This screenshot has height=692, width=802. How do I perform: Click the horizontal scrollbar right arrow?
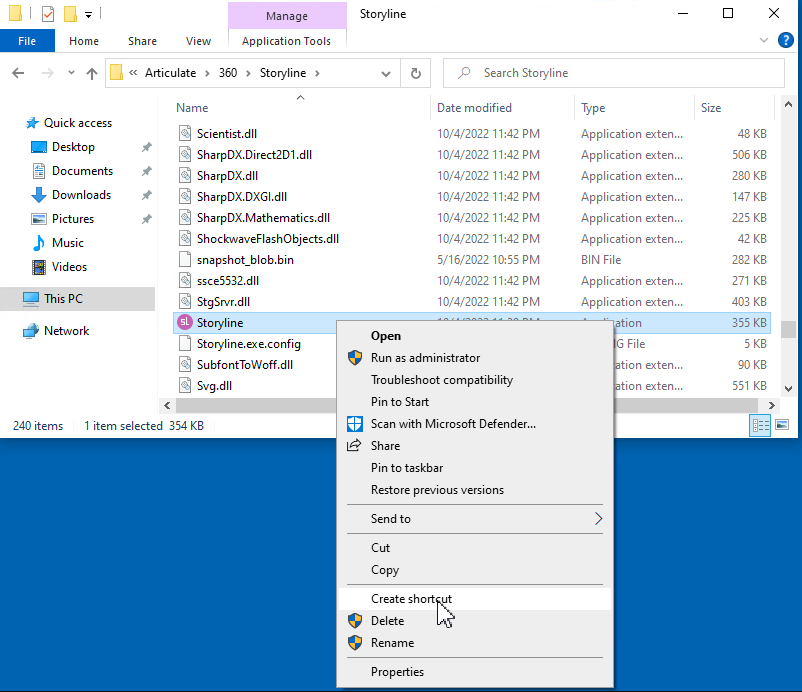(771, 405)
